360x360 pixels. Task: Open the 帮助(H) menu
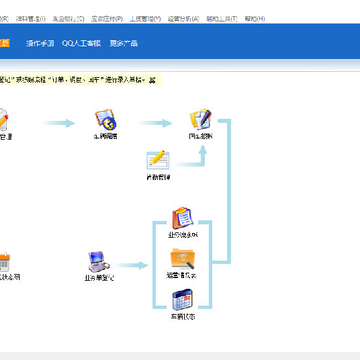click(255, 19)
